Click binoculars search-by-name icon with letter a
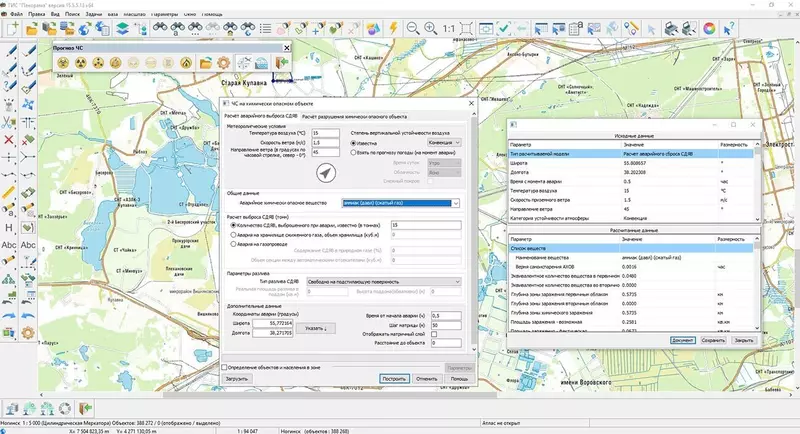Viewport: 800px width, 434px height. (177, 29)
